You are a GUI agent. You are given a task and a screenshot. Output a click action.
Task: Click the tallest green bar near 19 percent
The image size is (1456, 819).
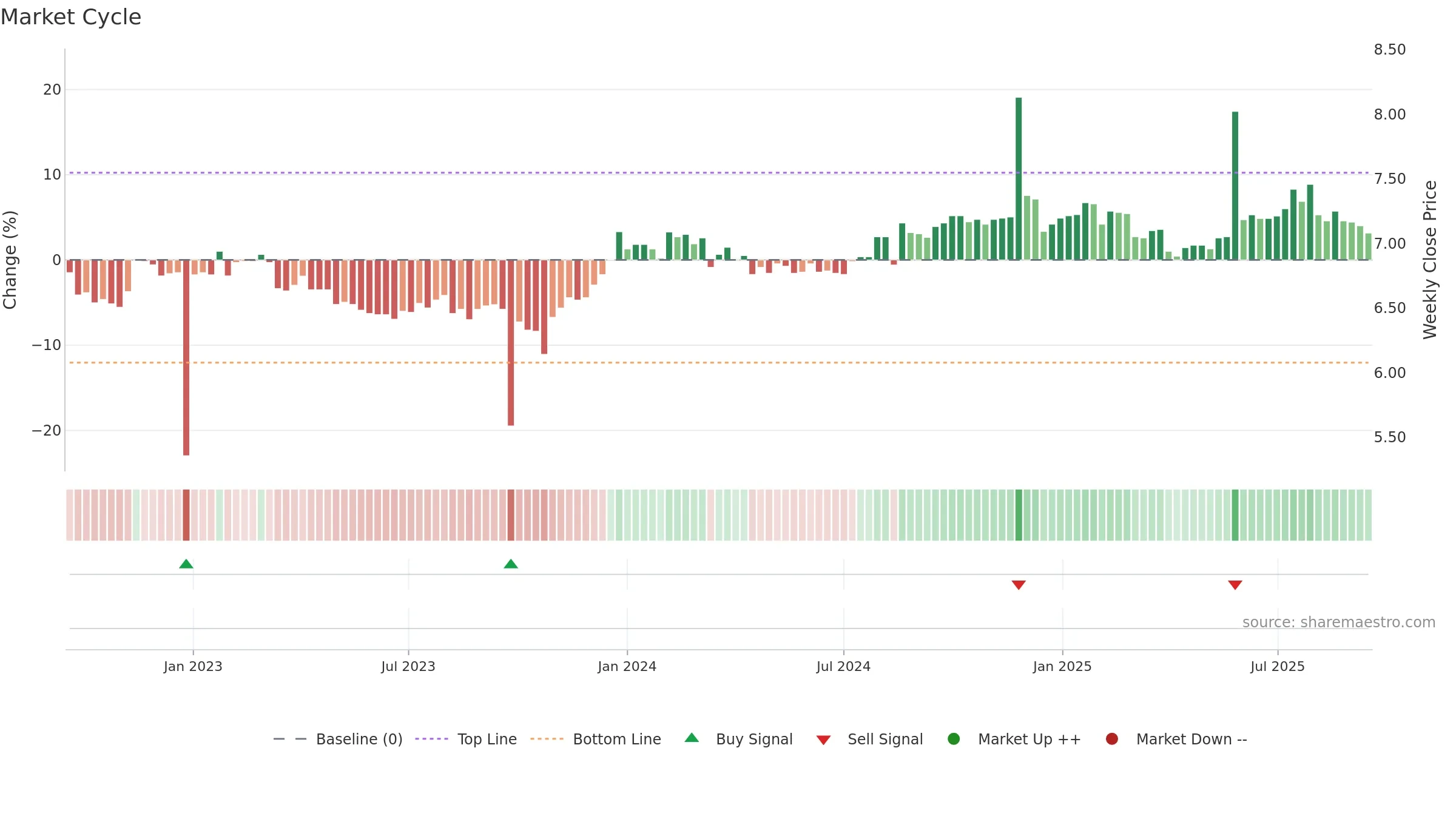click(1019, 179)
